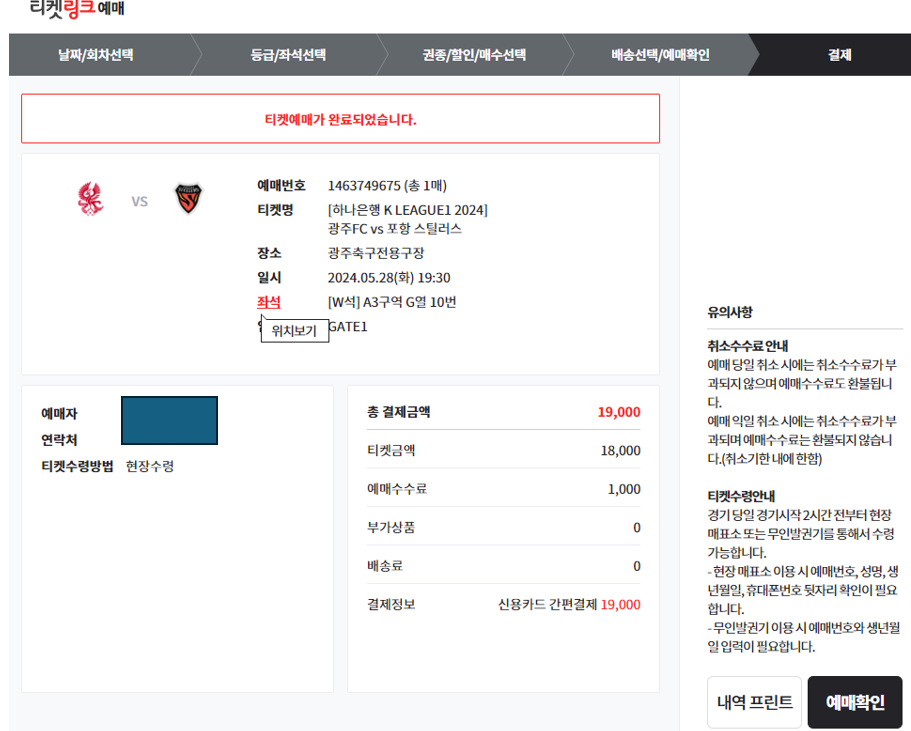Screen dimensions: 911x731
Task: Go to the 권종/할인/매수선택 step
Action: tap(474, 55)
